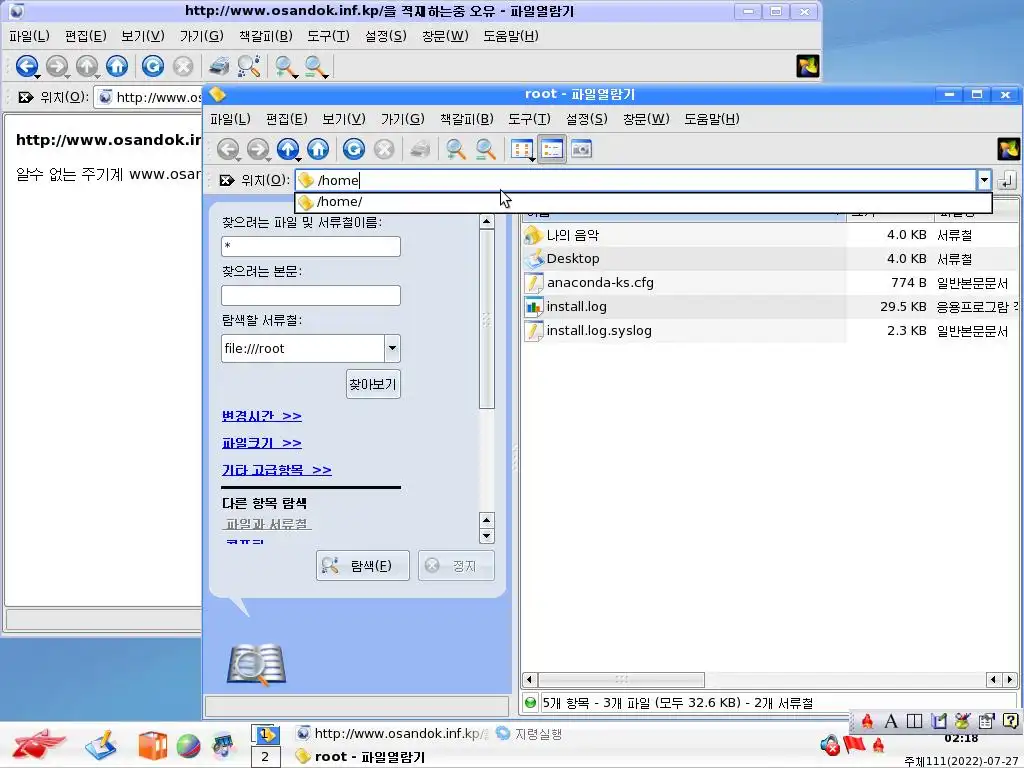This screenshot has height=768, width=1024.
Task: Click the Back arrow in root window toolbar
Action: [228, 150]
